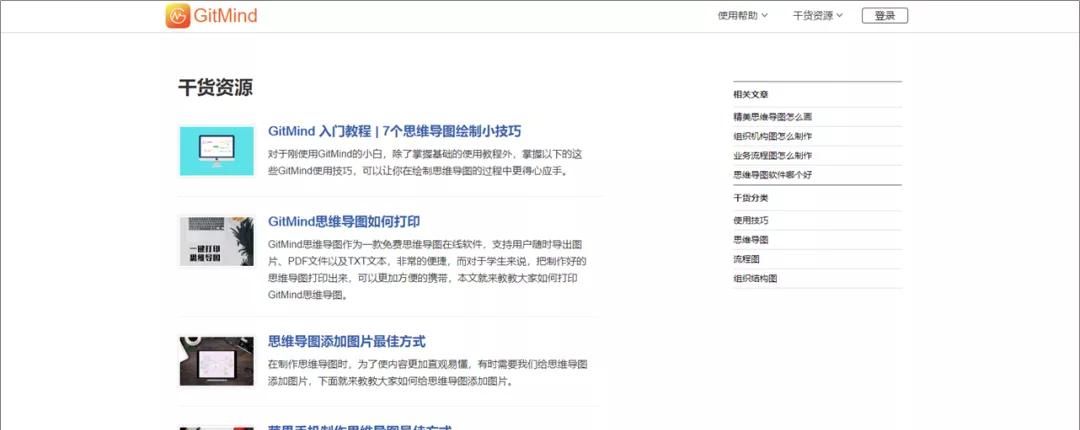The width and height of the screenshot is (1080, 430).
Task: Open related article 精美思维导图怎么画
Action: [x=773, y=117]
